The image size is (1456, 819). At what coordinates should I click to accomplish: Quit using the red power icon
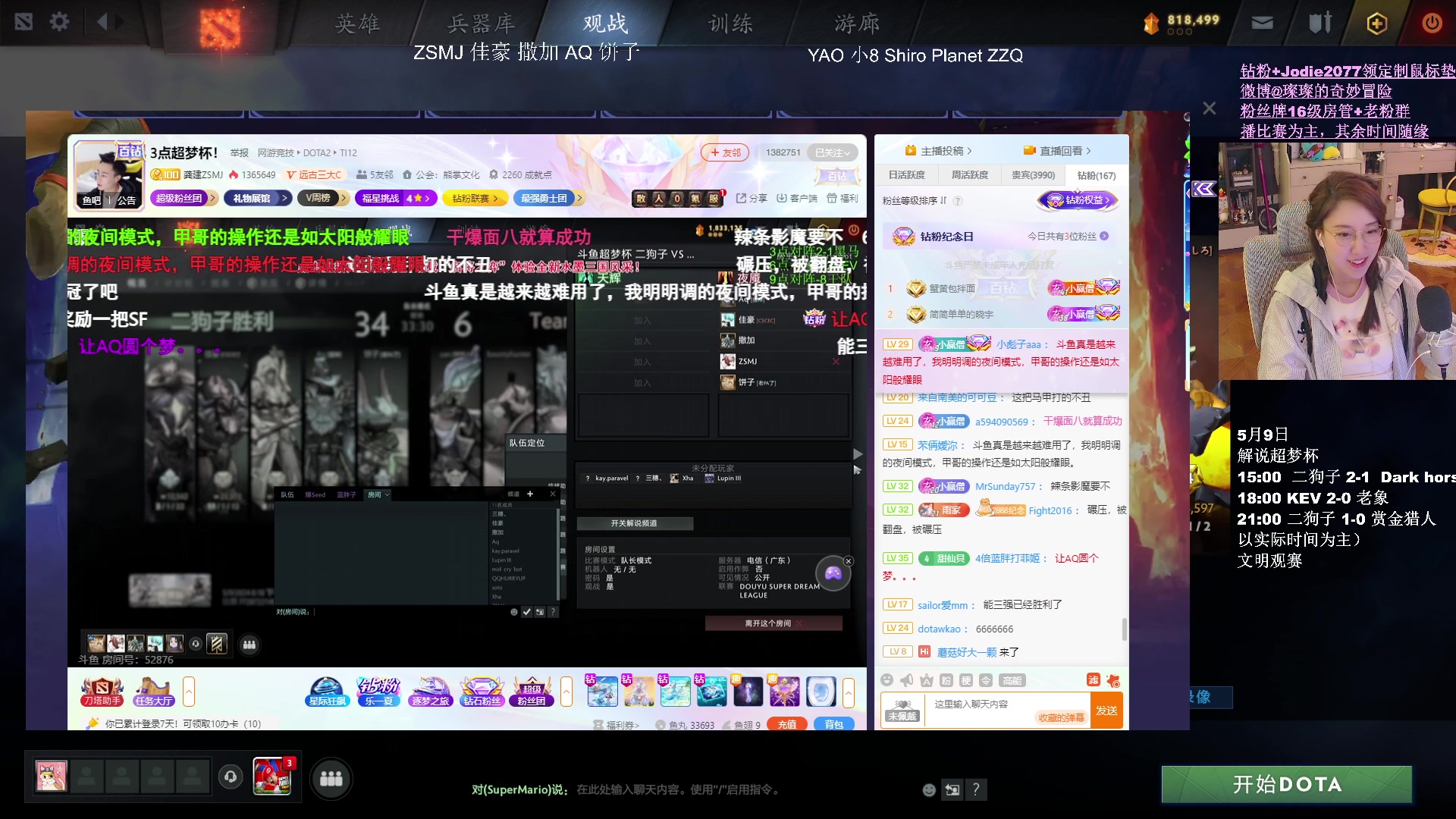[1431, 23]
